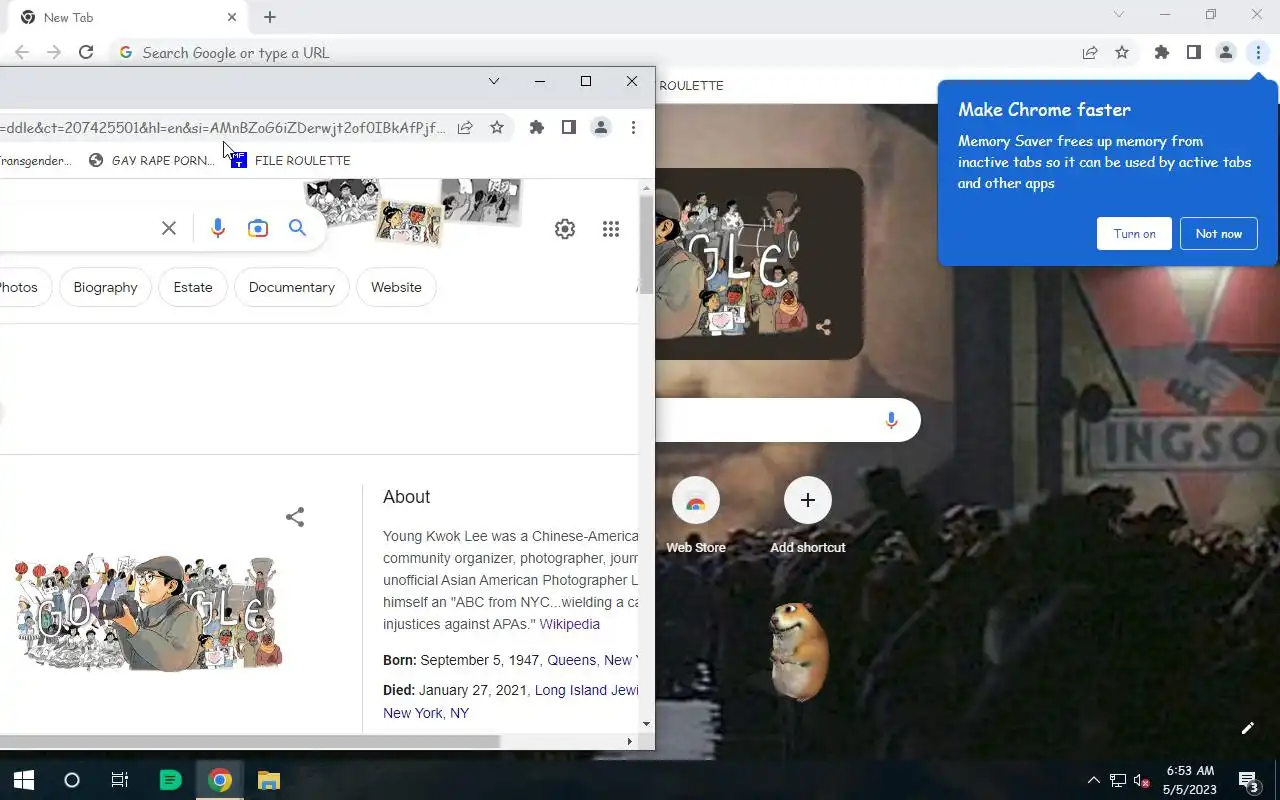1280x800 pixels.
Task: Select the Documentary filter chip
Action: tap(292, 287)
